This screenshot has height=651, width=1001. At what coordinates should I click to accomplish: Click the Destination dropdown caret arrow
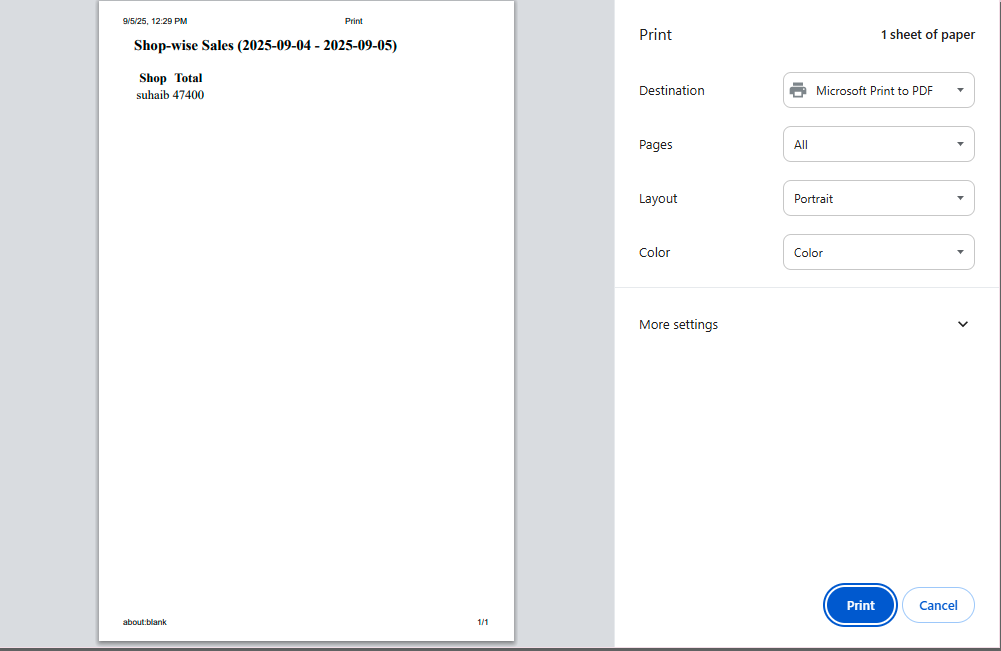click(960, 90)
